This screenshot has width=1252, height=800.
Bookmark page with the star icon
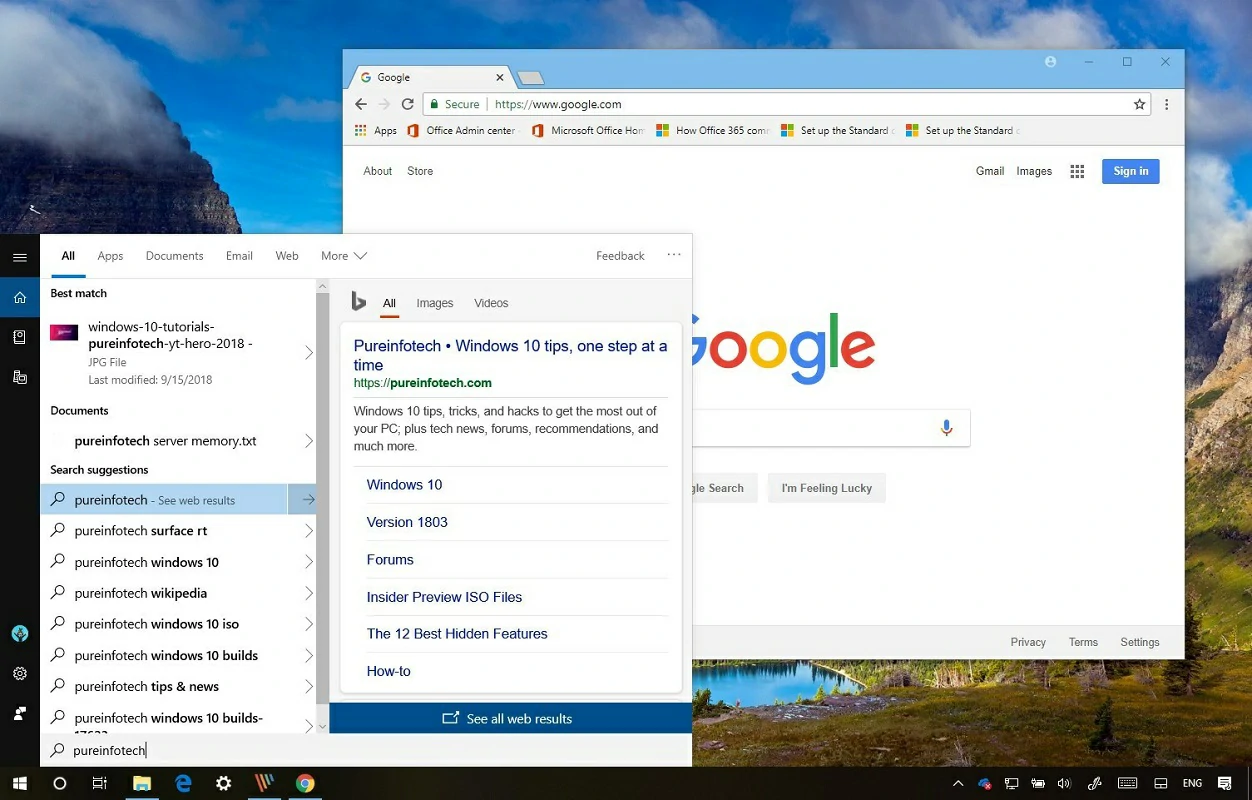click(x=1139, y=104)
